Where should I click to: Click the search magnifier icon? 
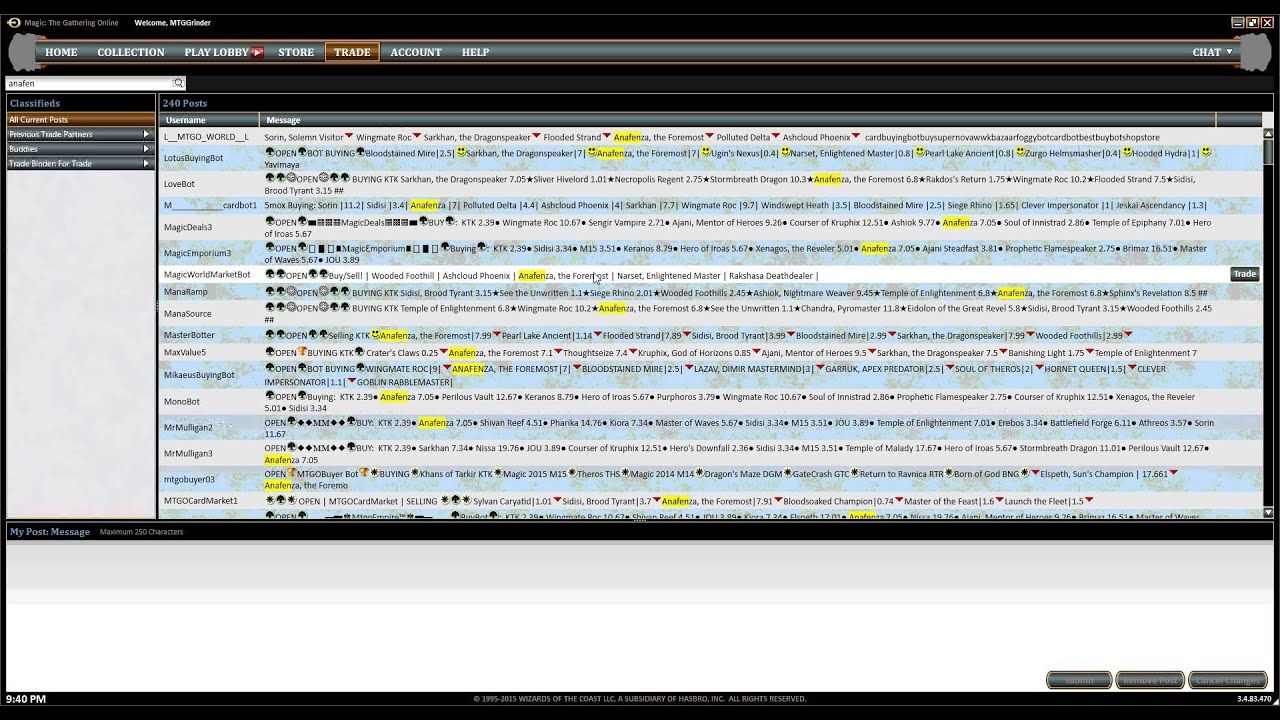click(x=179, y=84)
